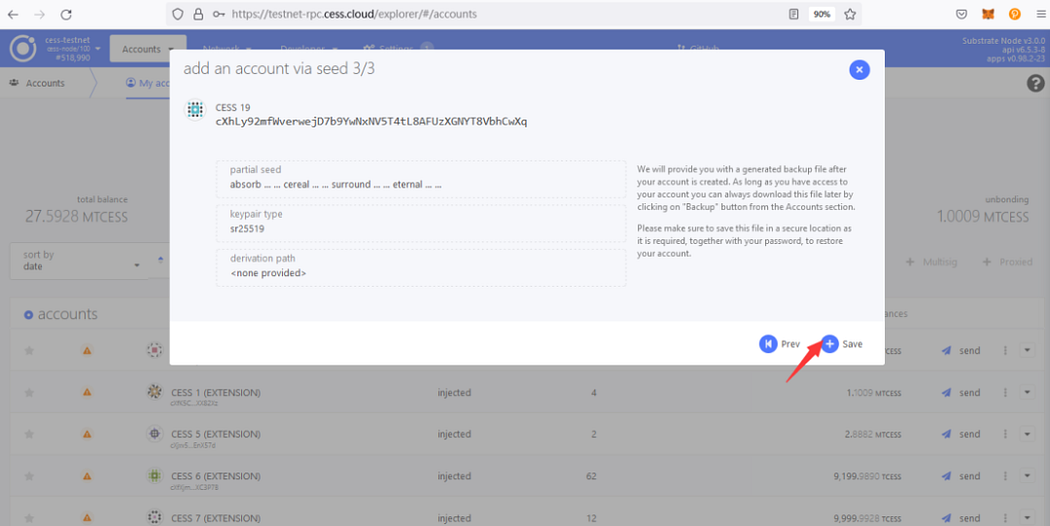Screen dimensions: 1050x526
Task: Click the 9,199.9890 TCESS balance
Action: [867, 476]
